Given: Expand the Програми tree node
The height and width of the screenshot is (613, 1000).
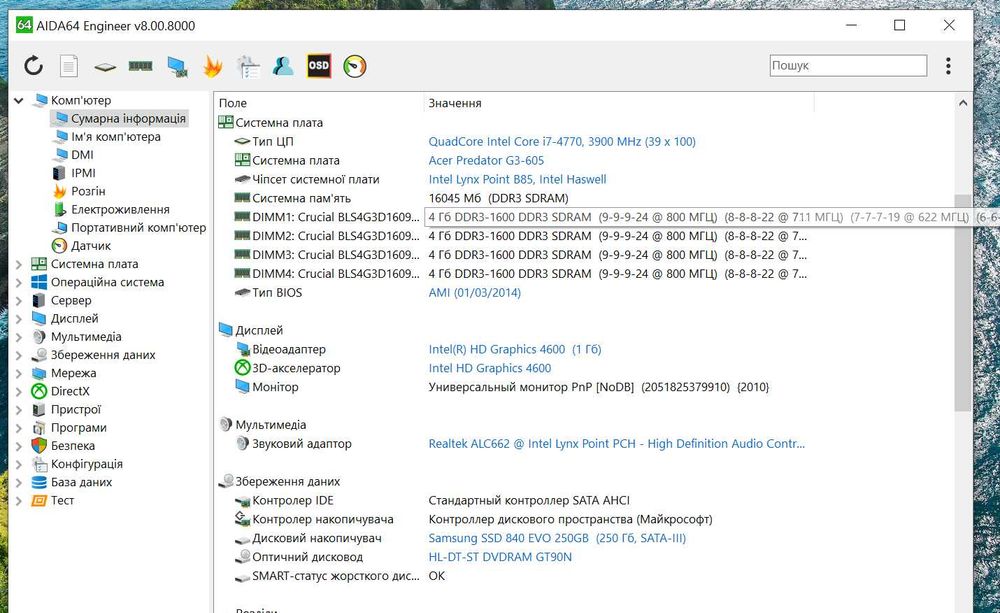Looking at the screenshot, I should click(18, 428).
